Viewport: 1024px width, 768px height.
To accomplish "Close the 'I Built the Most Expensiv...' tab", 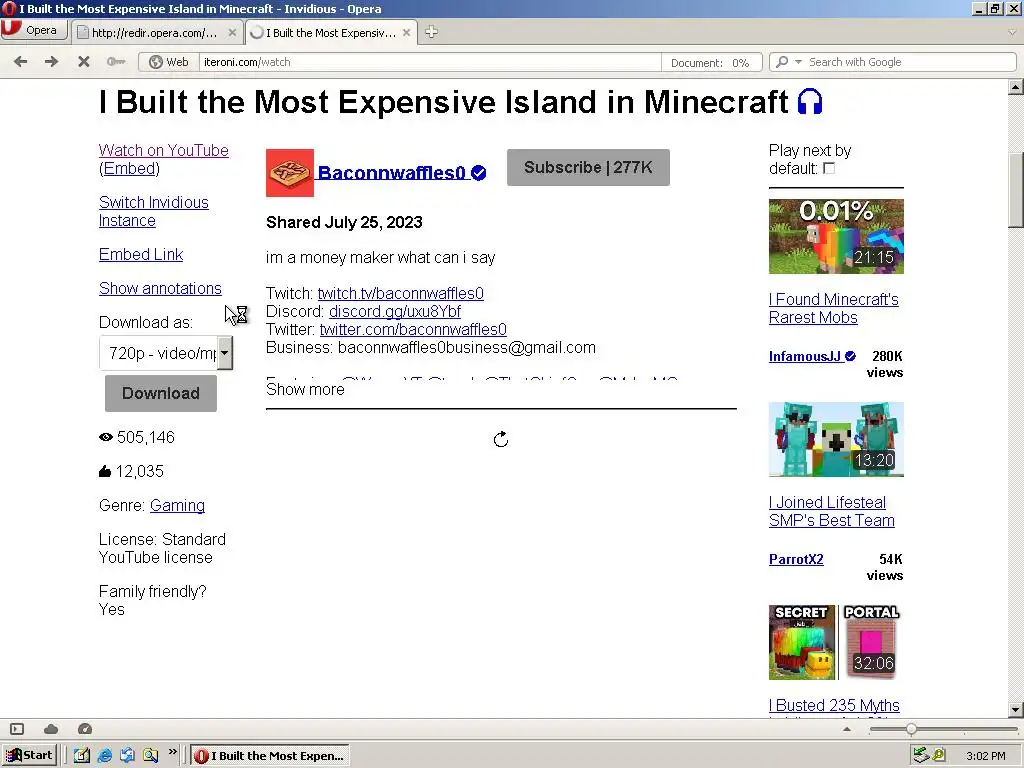I will click(406, 33).
